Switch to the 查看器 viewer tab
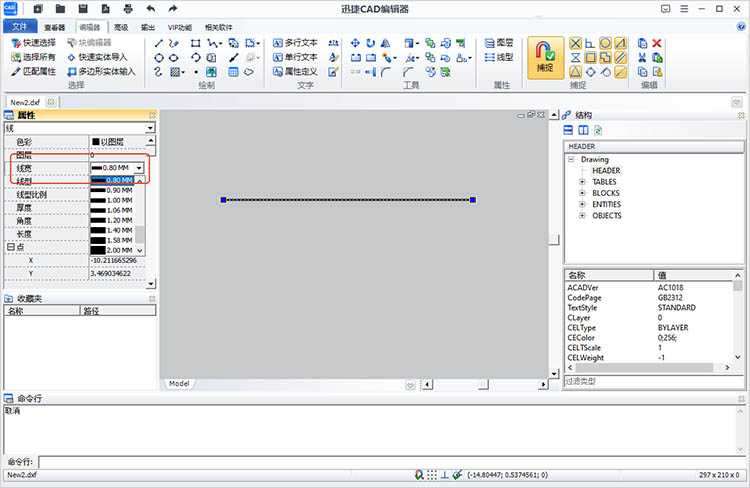This screenshot has height=488, width=750. 55,27
